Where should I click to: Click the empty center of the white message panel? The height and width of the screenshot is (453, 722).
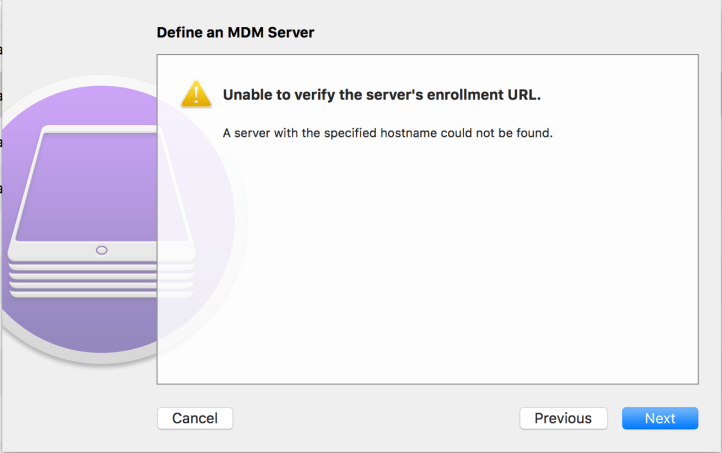(x=427, y=260)
